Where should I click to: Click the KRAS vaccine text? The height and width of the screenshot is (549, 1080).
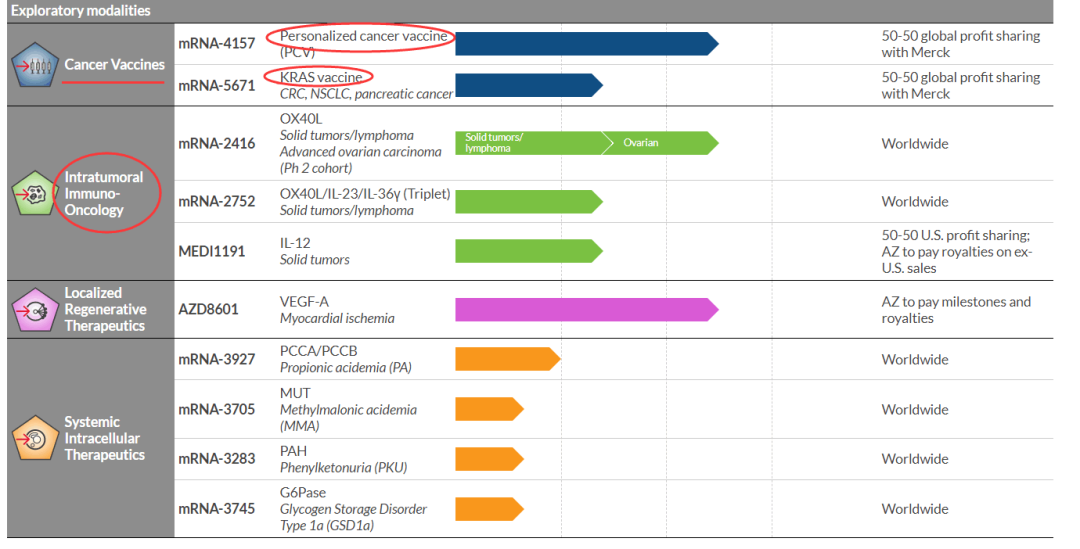(x=321, y=77)
